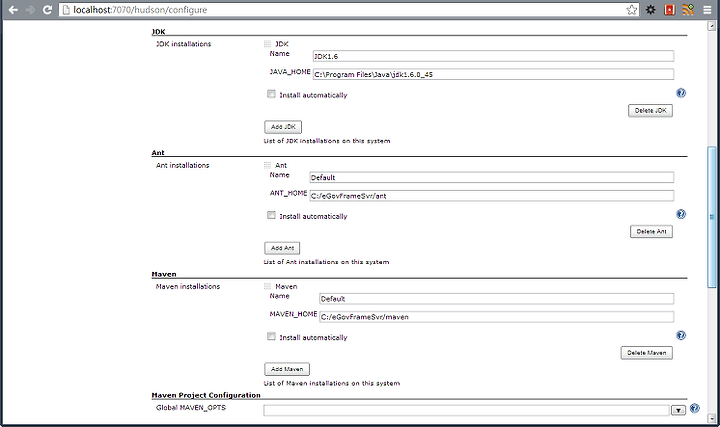The image size is (720, 427).
Task: Enable Install automatically for JDK
Action: 271,94
